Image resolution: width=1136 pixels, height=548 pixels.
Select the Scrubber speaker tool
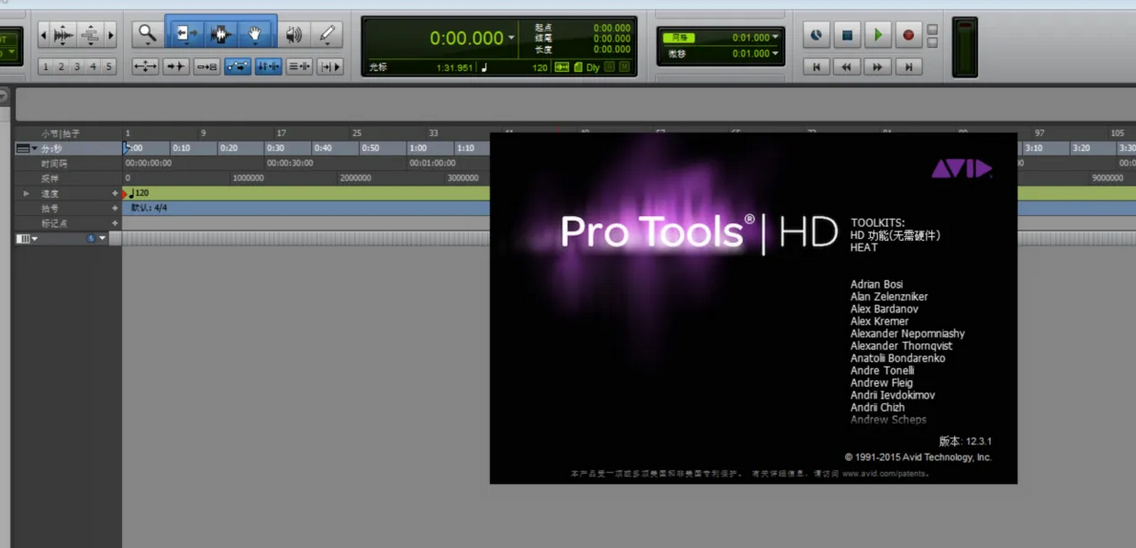(293, 33)
